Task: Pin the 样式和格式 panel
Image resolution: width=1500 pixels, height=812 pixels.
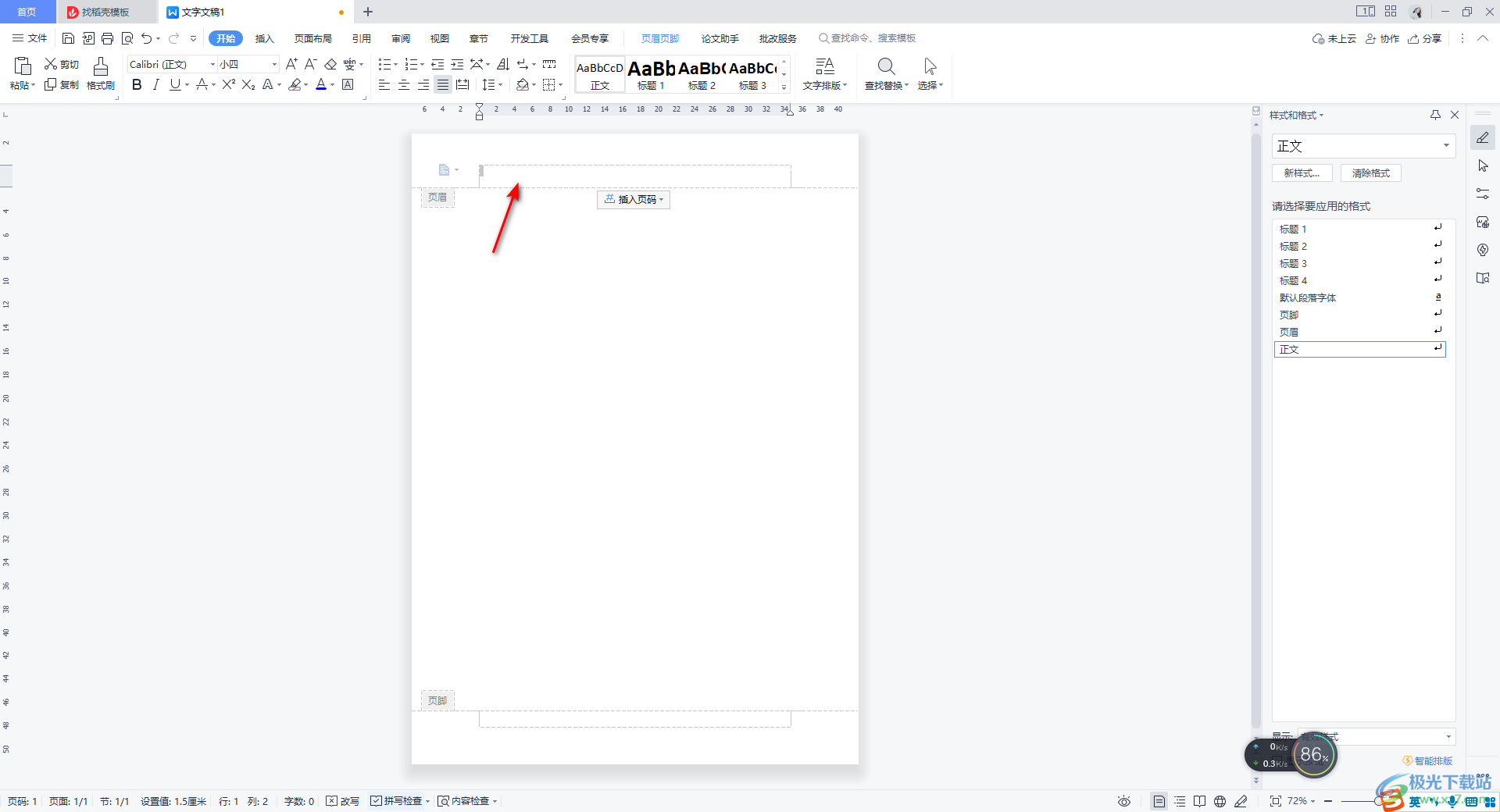Action: point(1435,115)
